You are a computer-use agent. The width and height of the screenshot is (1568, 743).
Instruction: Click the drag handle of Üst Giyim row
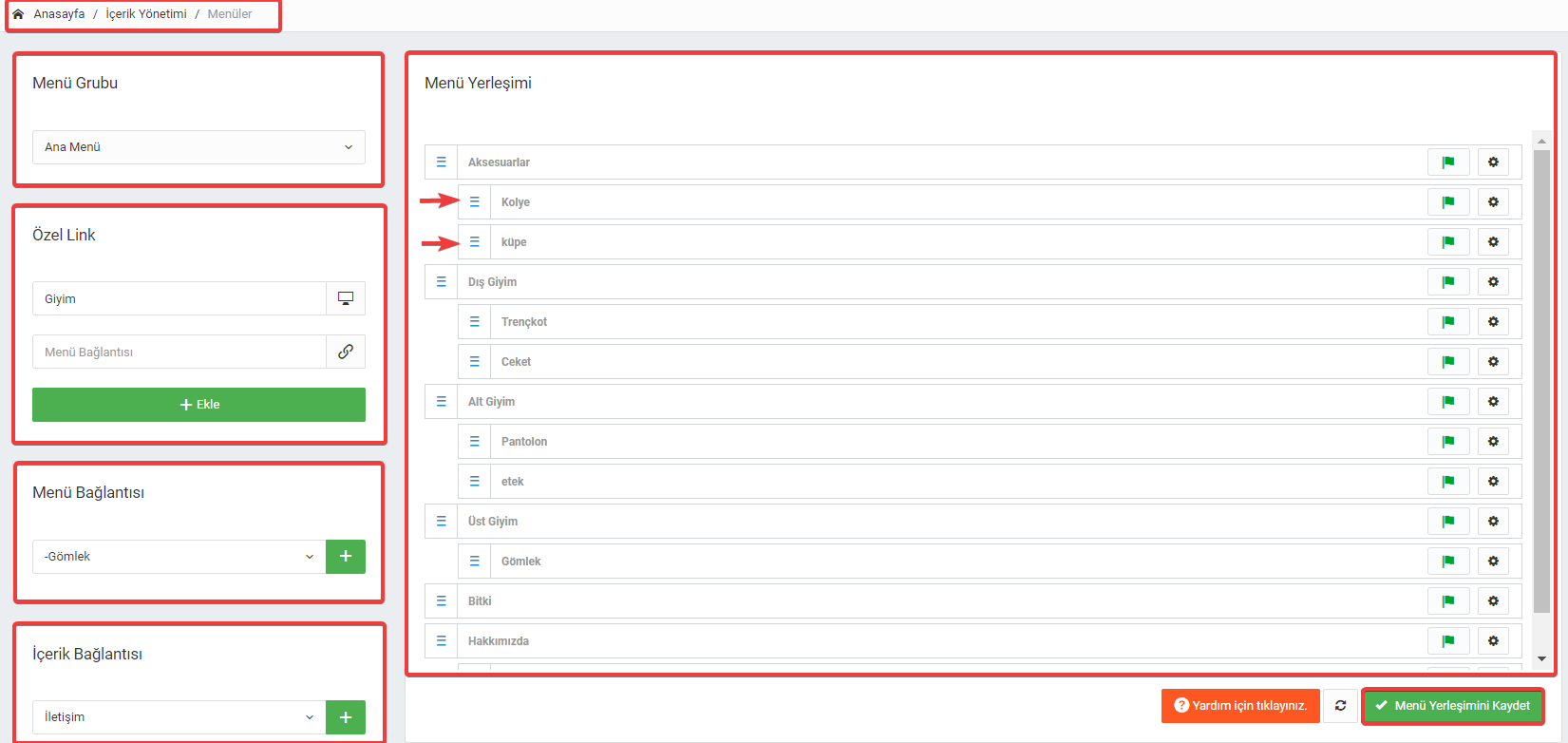(x=442, y=522)
